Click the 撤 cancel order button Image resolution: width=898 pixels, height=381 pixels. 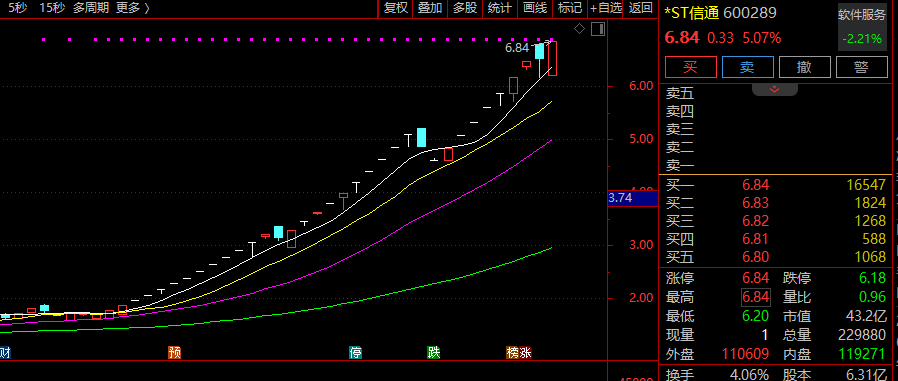coord(805,67)
